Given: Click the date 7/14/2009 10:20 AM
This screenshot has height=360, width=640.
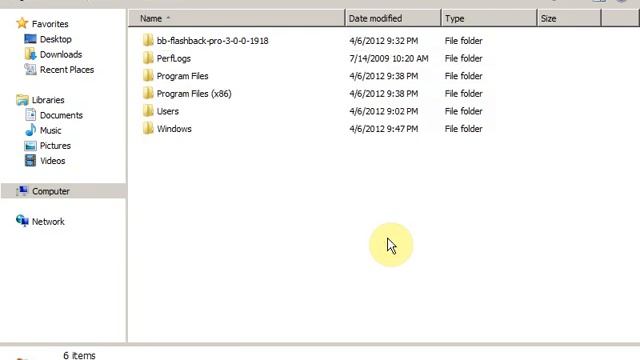Looking at the screenshot, I should click(x=389, y=58).
